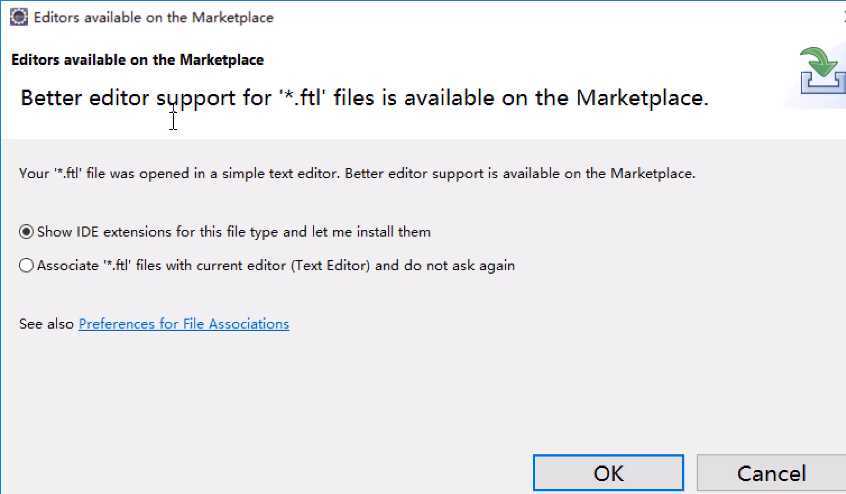This screenshot has width=846, height=494.
Task: Click the blank gray space right of the Associate option
Action: coord(674,265)
